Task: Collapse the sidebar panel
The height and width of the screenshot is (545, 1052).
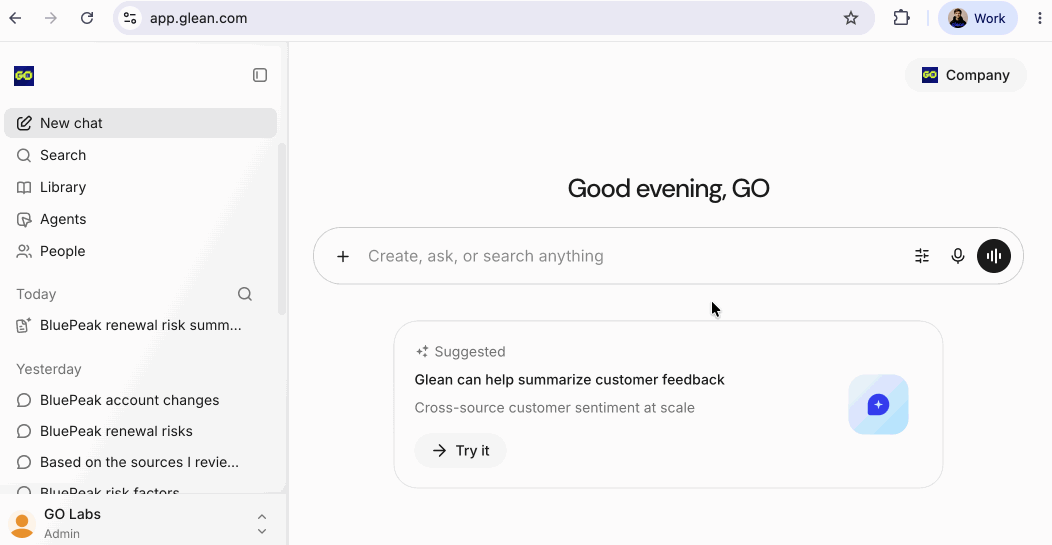Action: click(x=260, y=75)
